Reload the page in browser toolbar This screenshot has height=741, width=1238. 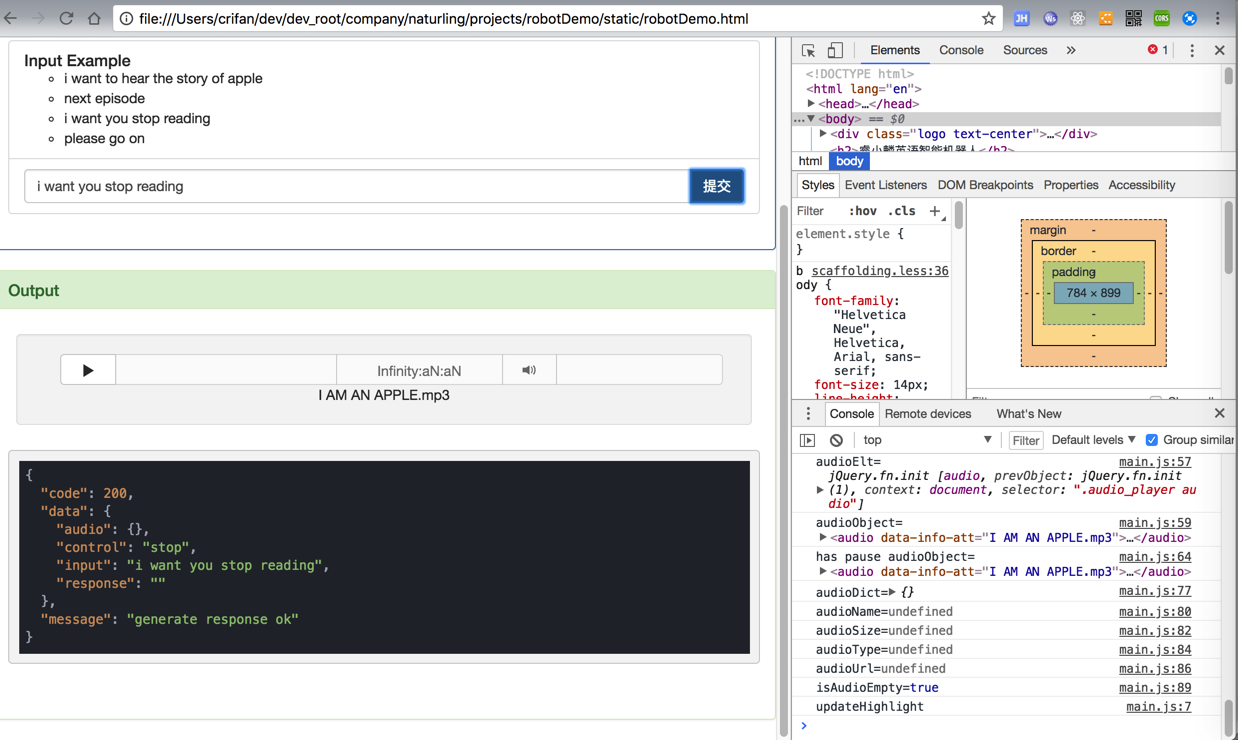66,18
